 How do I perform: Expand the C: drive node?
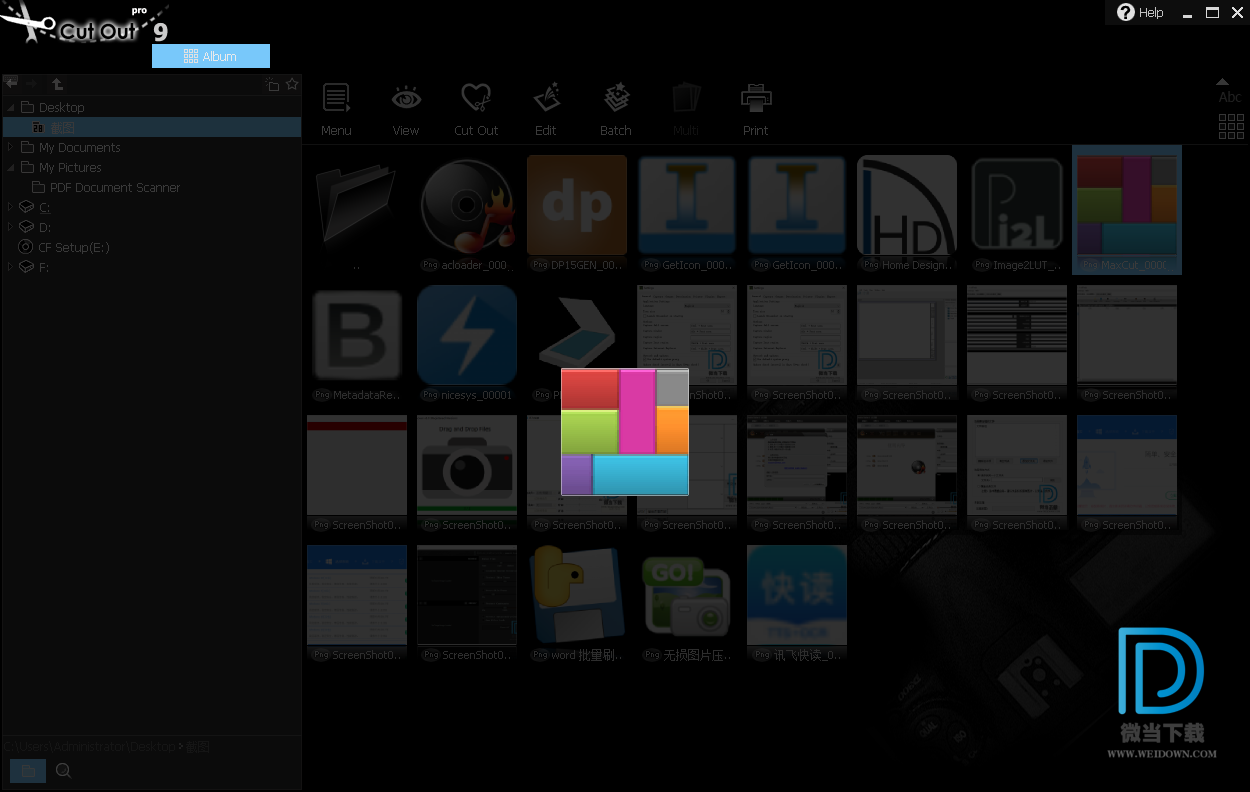tap(11, 207)
